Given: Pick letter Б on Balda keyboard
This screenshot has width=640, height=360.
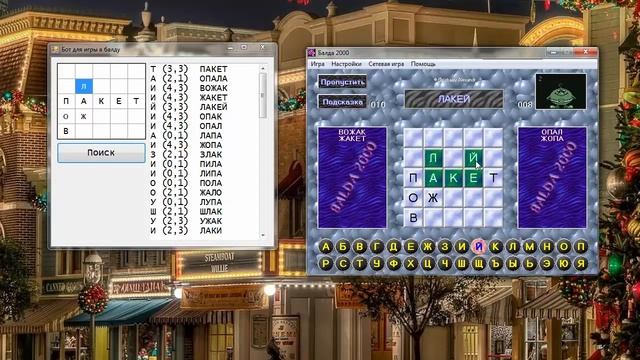Looking at the screenshot, I should point(343,247).
